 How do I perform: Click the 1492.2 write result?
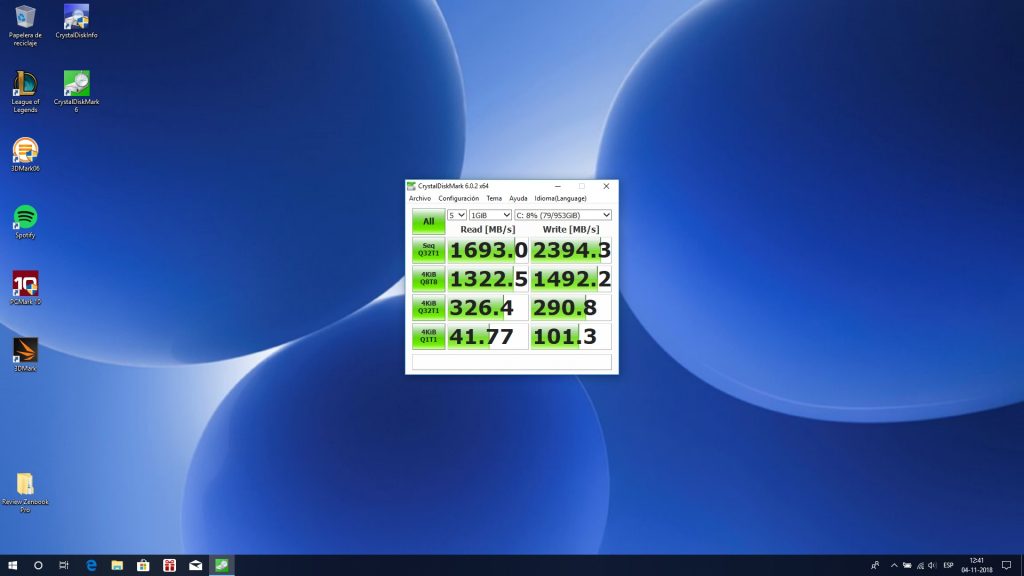pyautogui.click(x=571, y=279)
